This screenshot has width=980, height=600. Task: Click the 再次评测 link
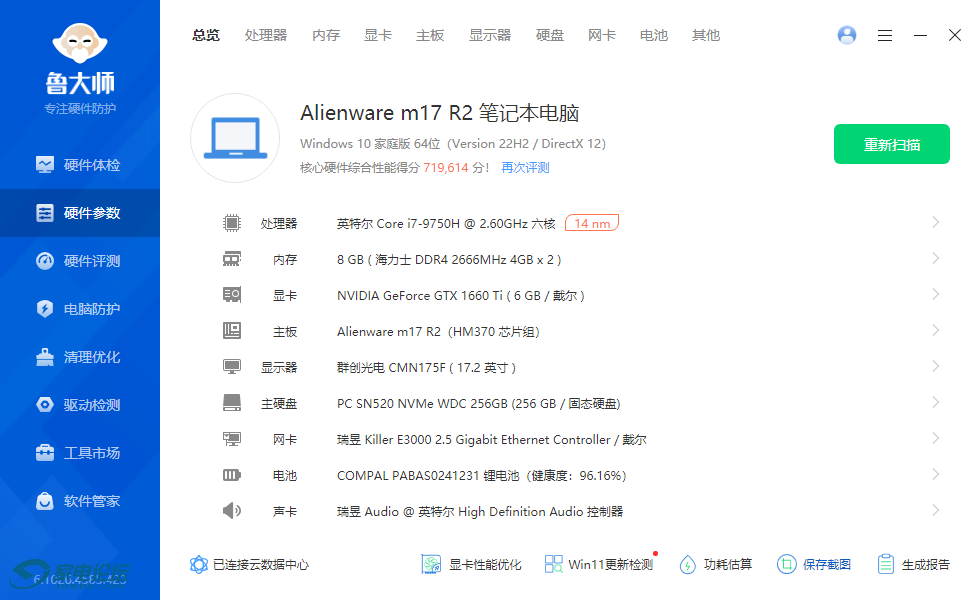pos(525,168)
